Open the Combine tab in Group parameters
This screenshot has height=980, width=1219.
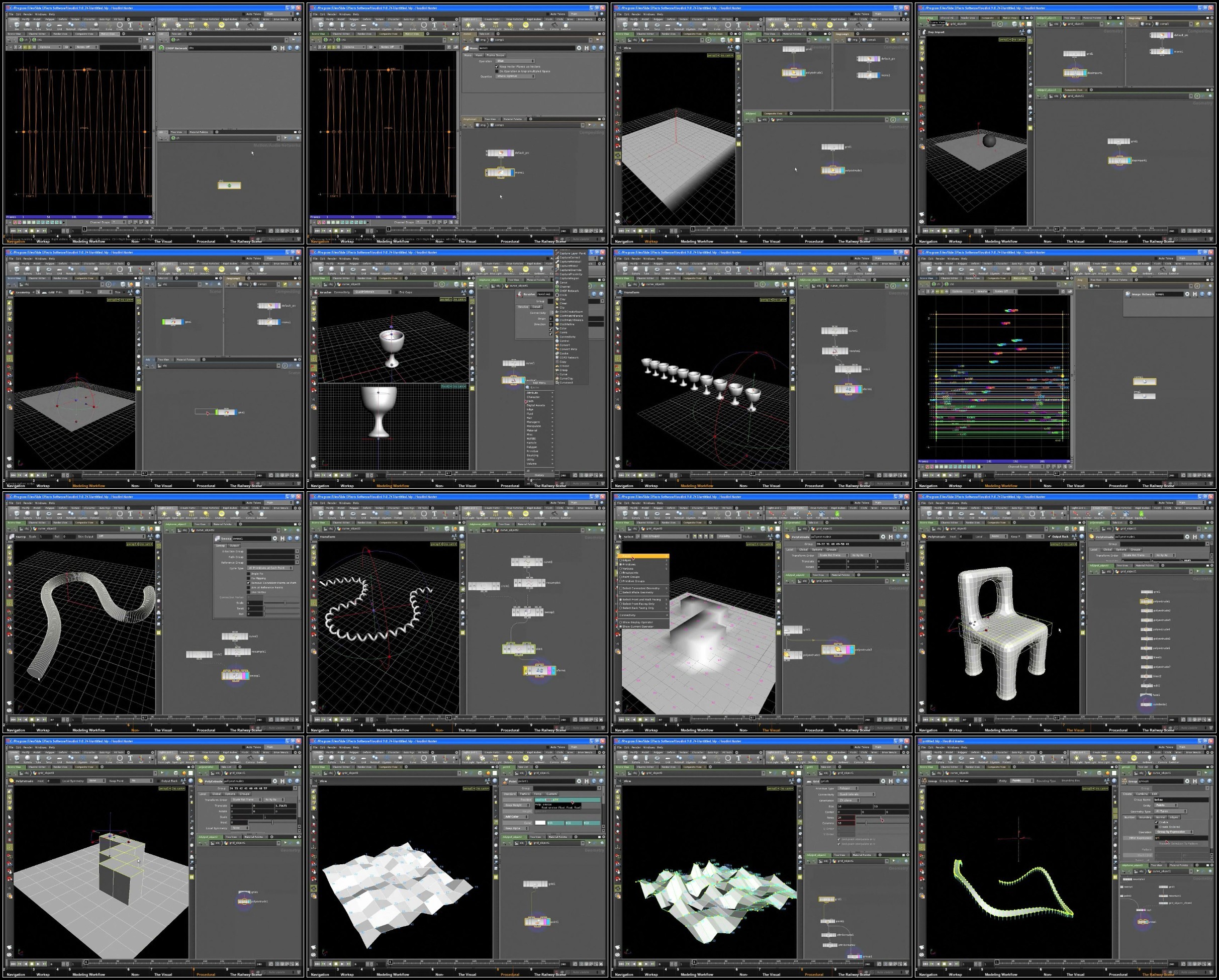coord(1142,794)
